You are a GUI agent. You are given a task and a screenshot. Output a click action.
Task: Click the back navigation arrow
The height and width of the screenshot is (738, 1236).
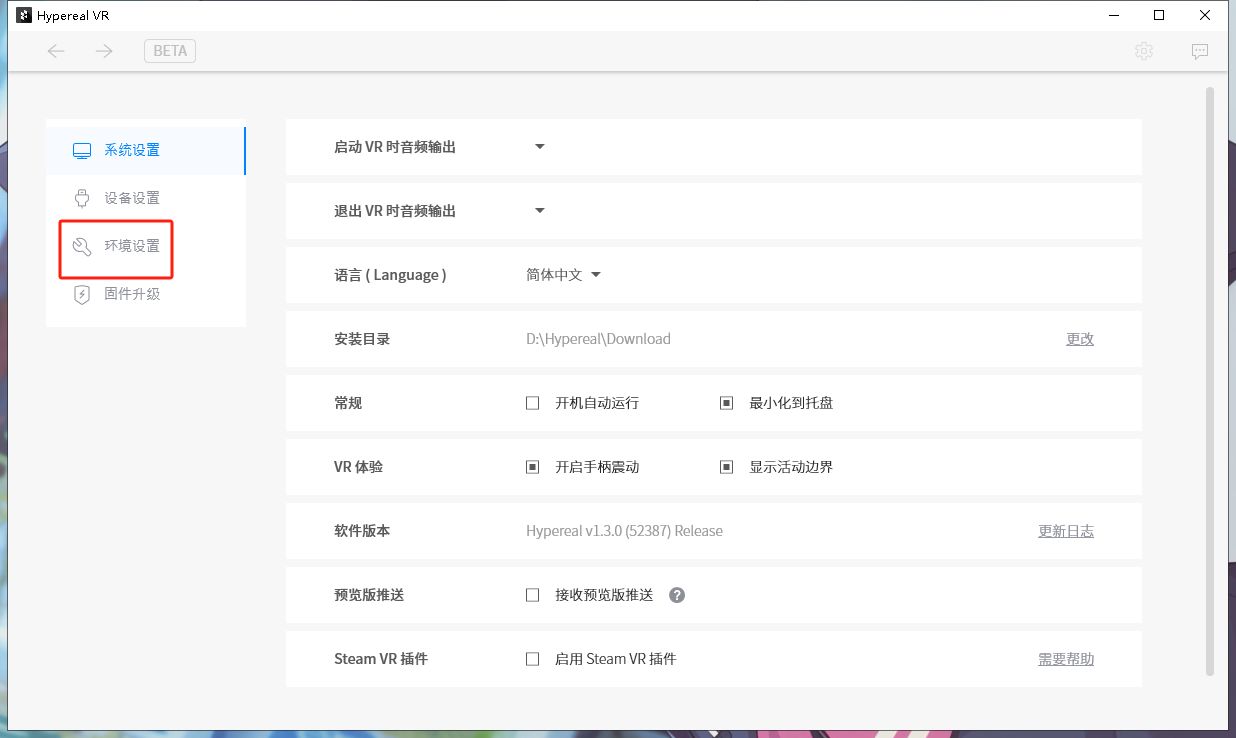(56, 51)
